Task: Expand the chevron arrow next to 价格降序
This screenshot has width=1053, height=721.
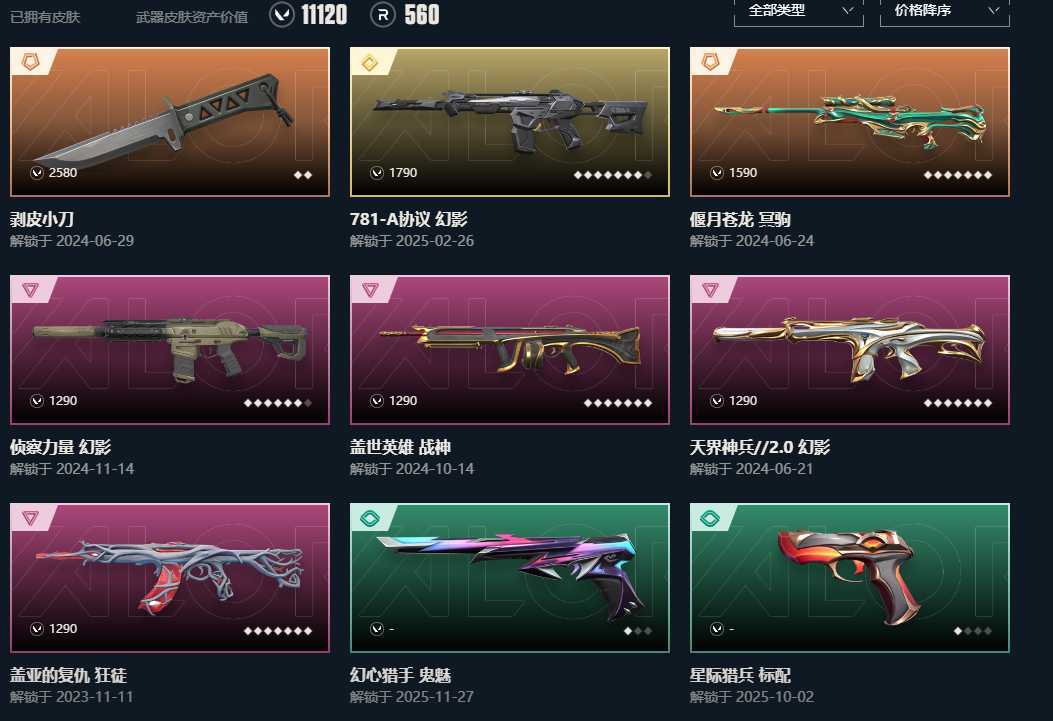Action: (x=993, y=10)
